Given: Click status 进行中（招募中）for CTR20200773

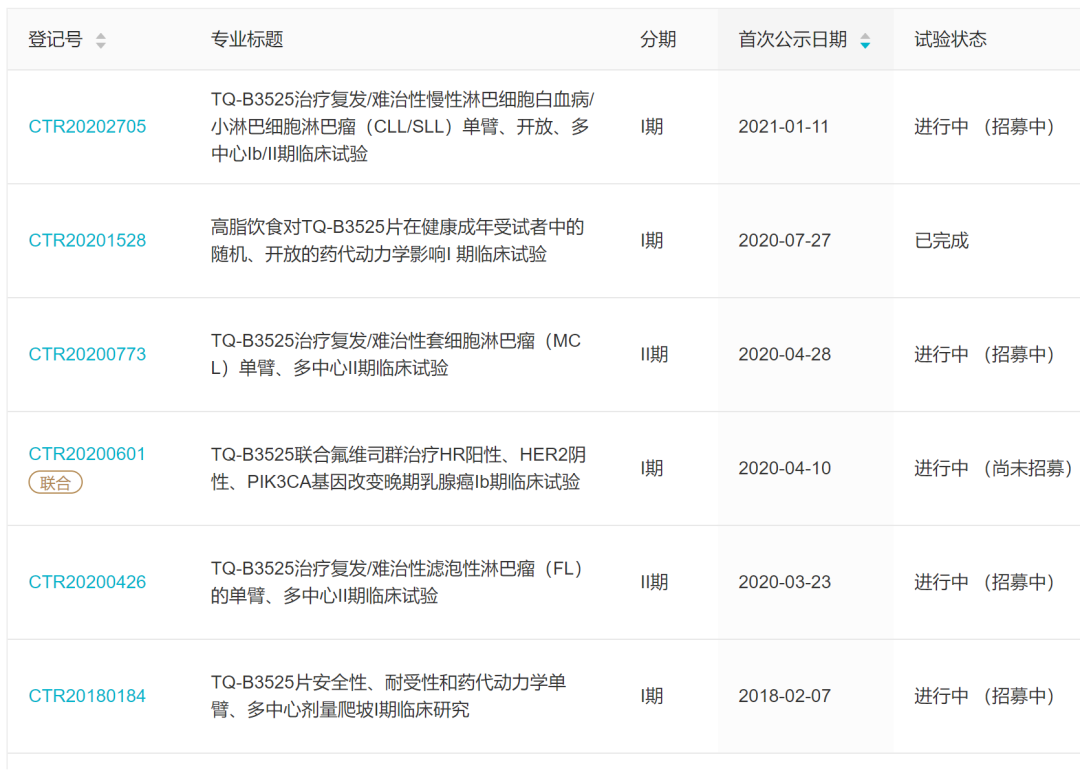Looking at the screenshot, I should coord(984,354).
